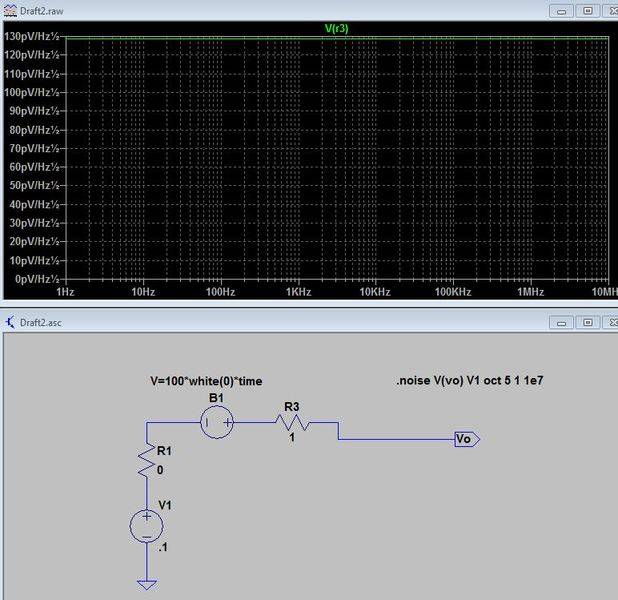Click the 50pV/Hz½ y-axis label
The image size is (618, 600).
click(x=34, y=185)
